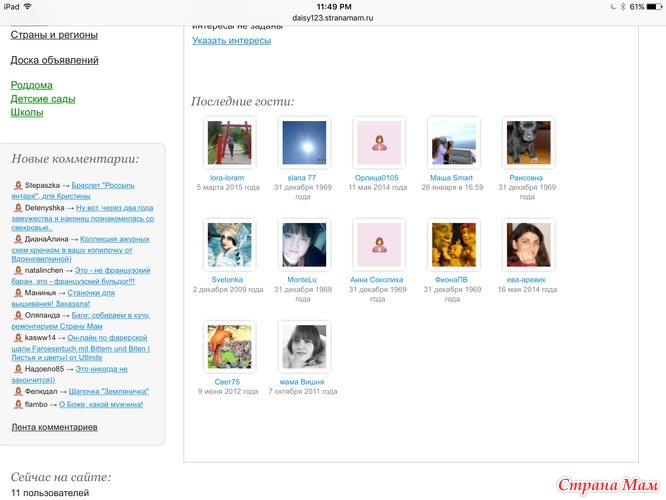Follow the Указать интересы link
This screenshot has width=666, height=500.
(x=231, y=40)
